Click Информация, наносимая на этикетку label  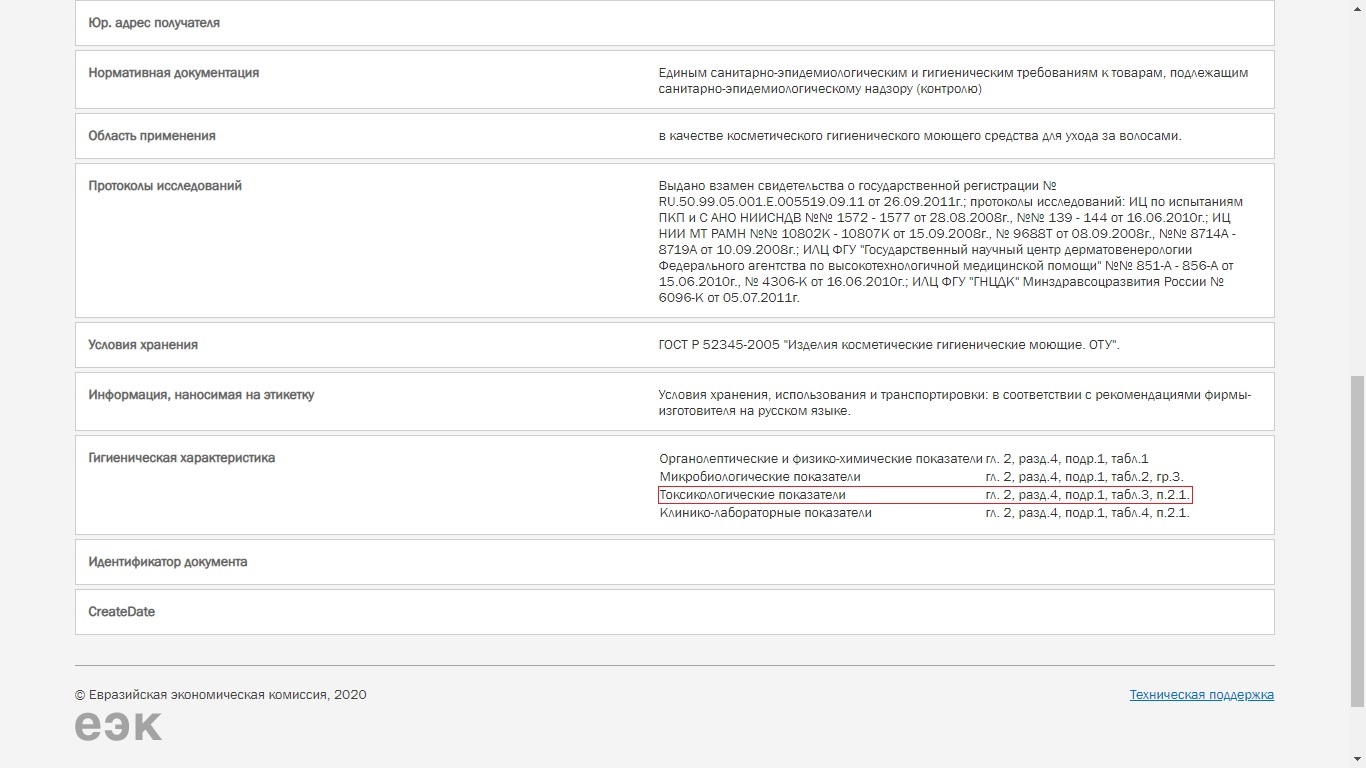tap(201, 395)
